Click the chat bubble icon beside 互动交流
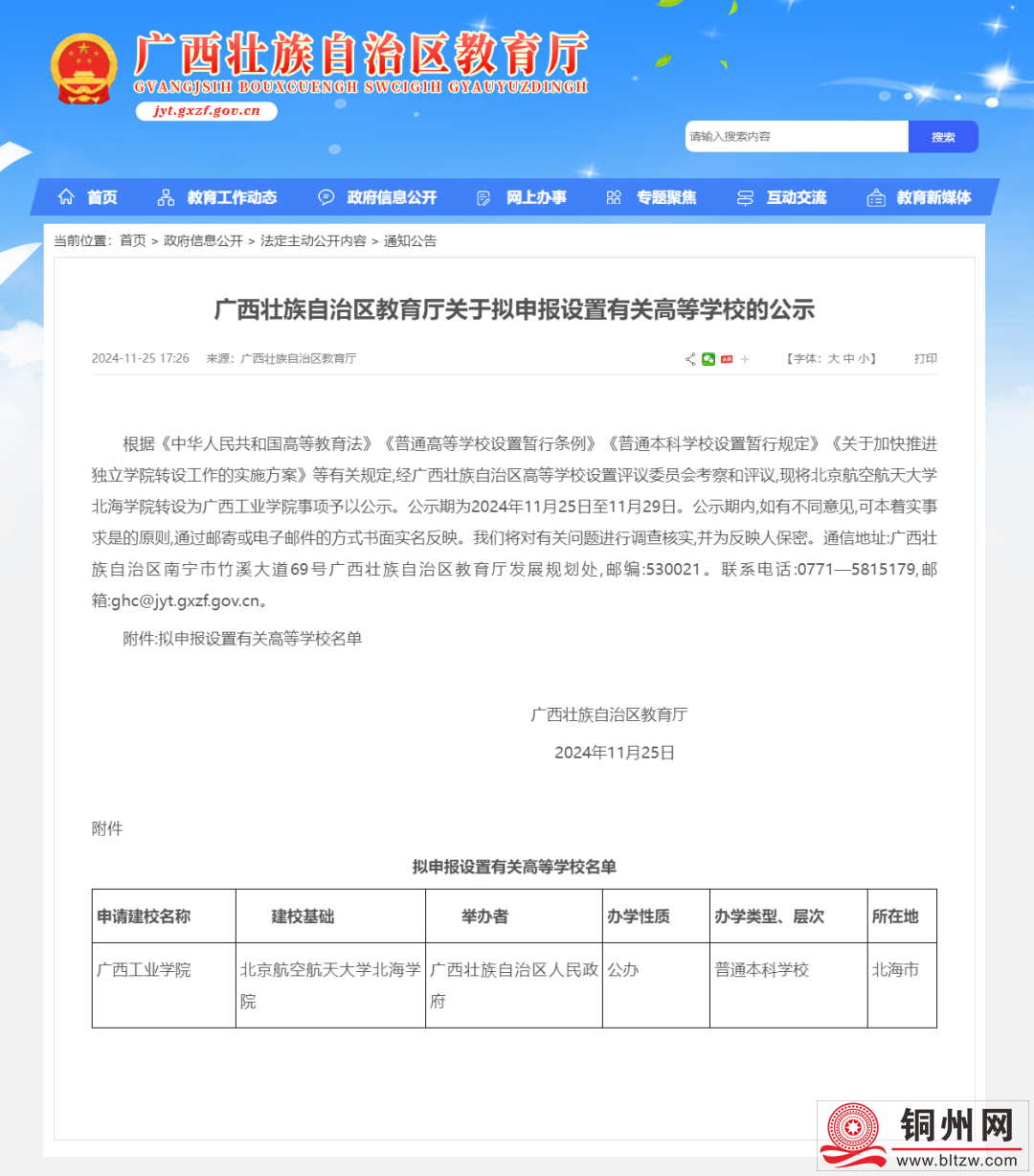Viewport: 1034px width, 1176px height. [745, 197]
